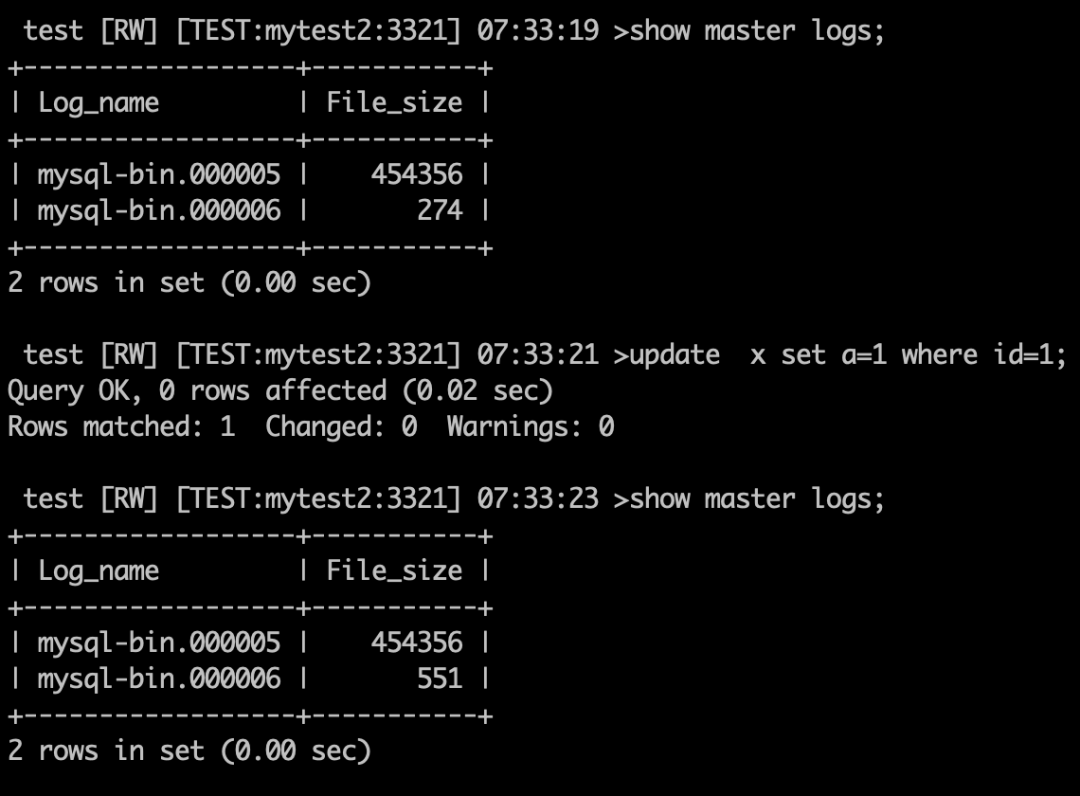Click mysql-bin.000006 next to size 551
This screenshot has height=796, width=1080.
(x=159, y=679)
